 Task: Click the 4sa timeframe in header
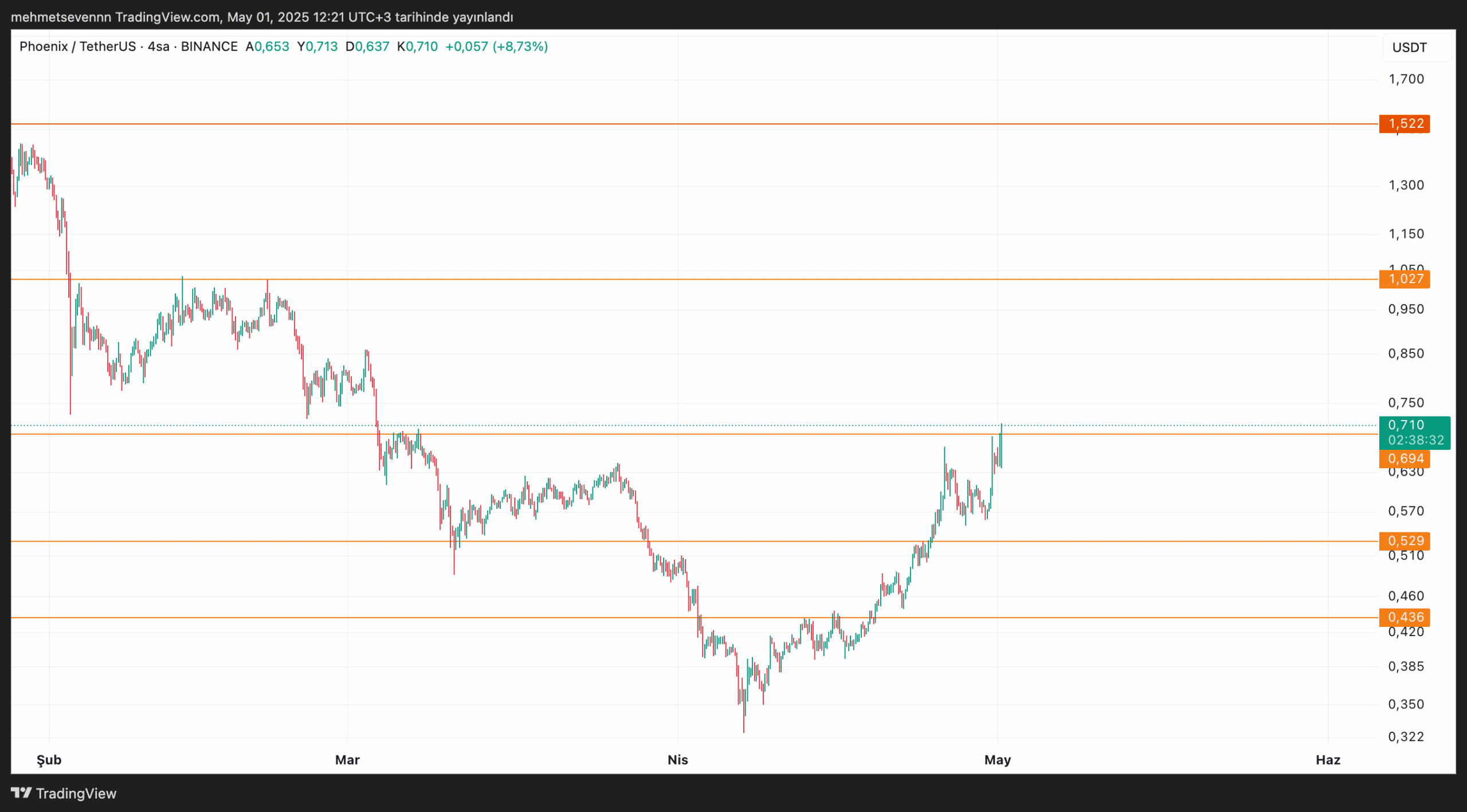158,46
